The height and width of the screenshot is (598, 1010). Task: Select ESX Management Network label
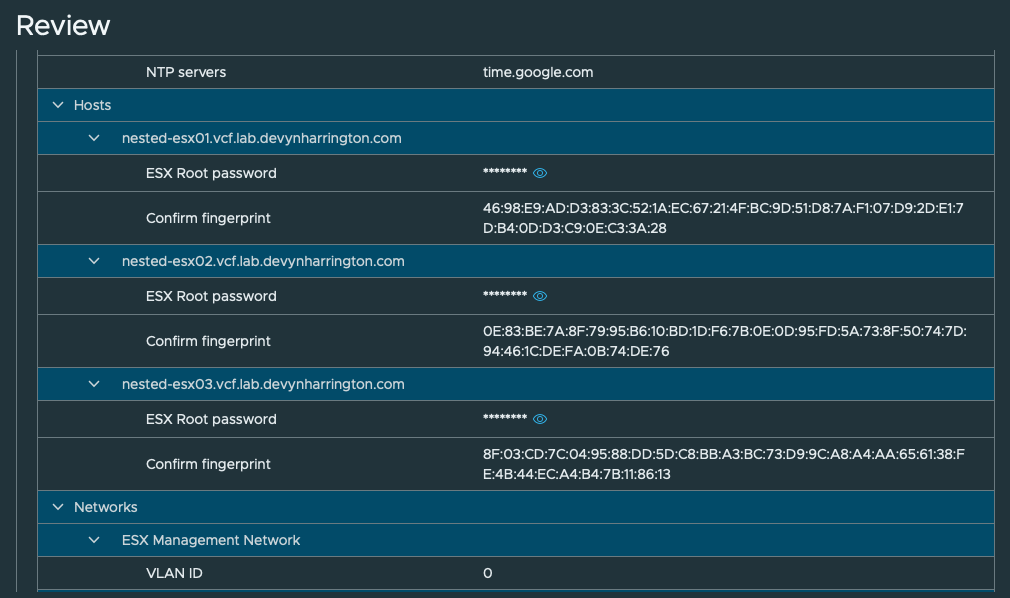tap(211, 540)
